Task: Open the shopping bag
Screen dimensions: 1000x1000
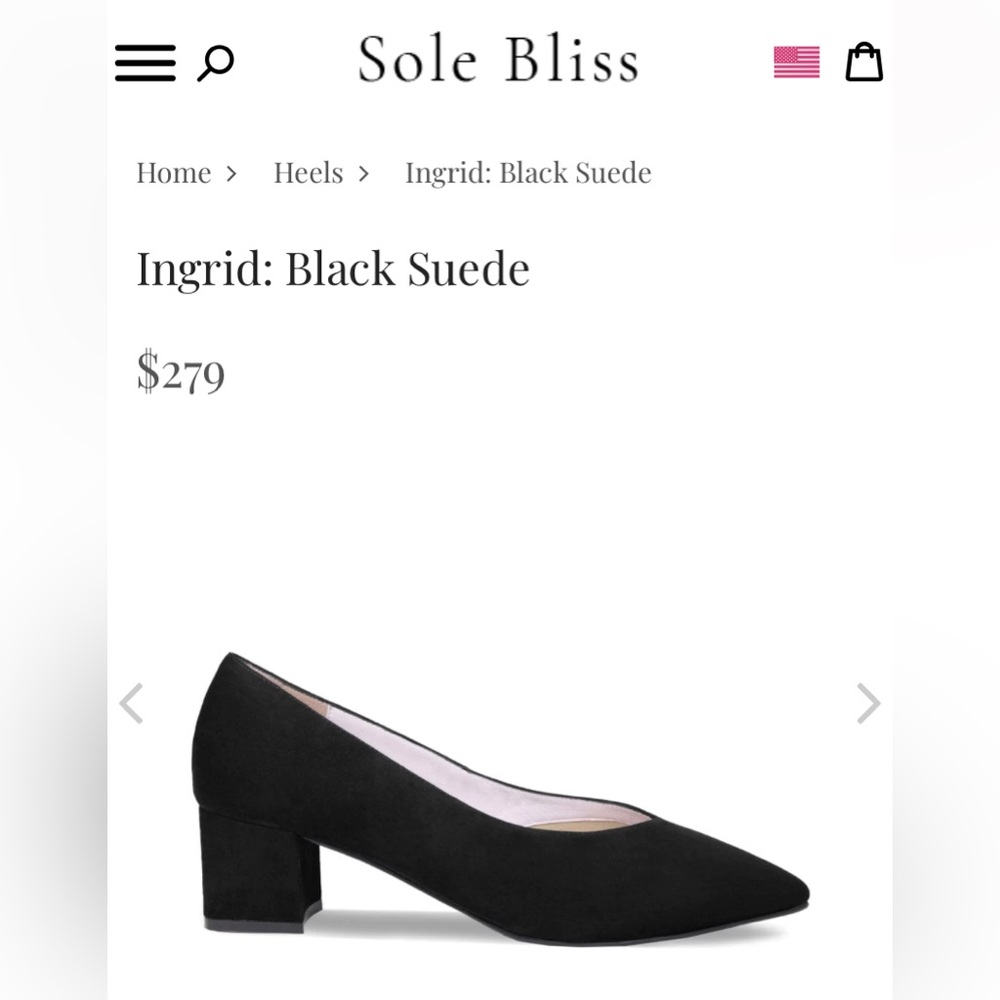Action: tap(864, 62)
